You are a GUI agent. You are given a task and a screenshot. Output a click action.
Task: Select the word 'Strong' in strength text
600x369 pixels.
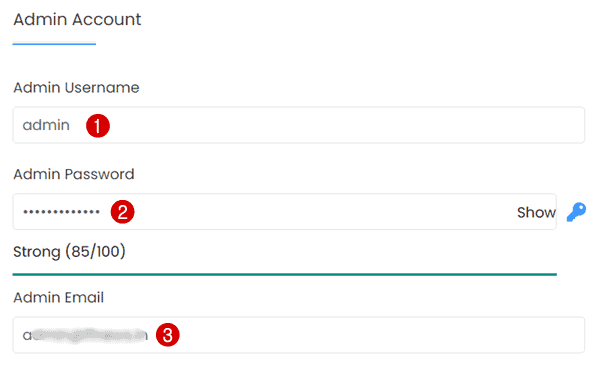pos(37,252)
